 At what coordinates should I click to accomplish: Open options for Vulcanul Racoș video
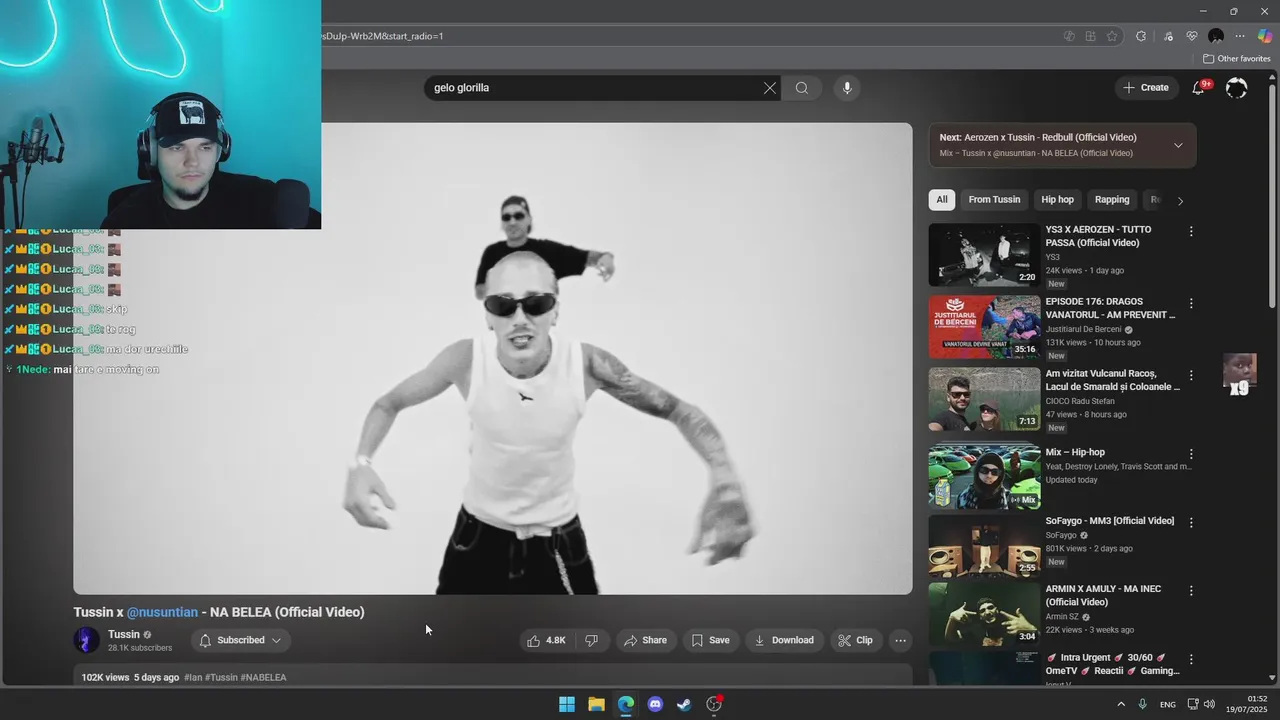[1190, 375]
